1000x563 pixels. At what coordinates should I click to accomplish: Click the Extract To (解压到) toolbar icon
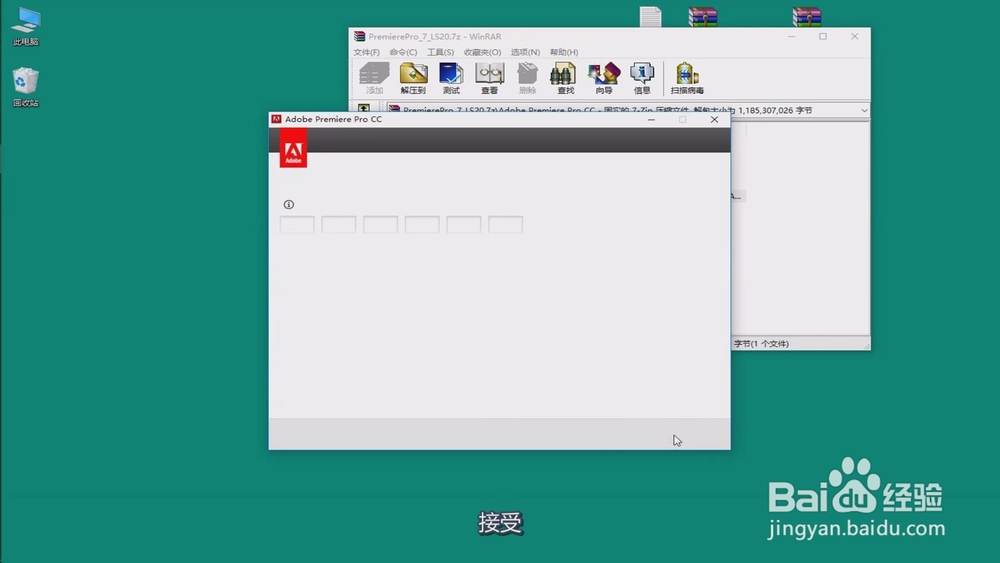[413, 78]
